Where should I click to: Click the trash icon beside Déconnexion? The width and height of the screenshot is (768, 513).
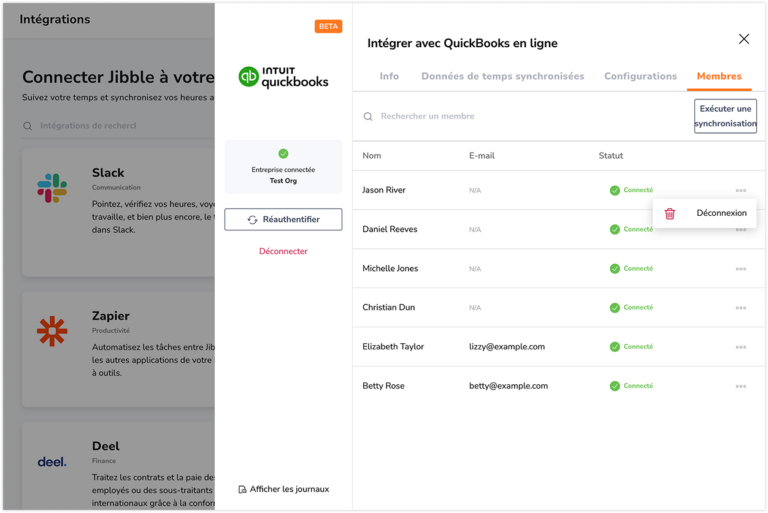[670, 213]
